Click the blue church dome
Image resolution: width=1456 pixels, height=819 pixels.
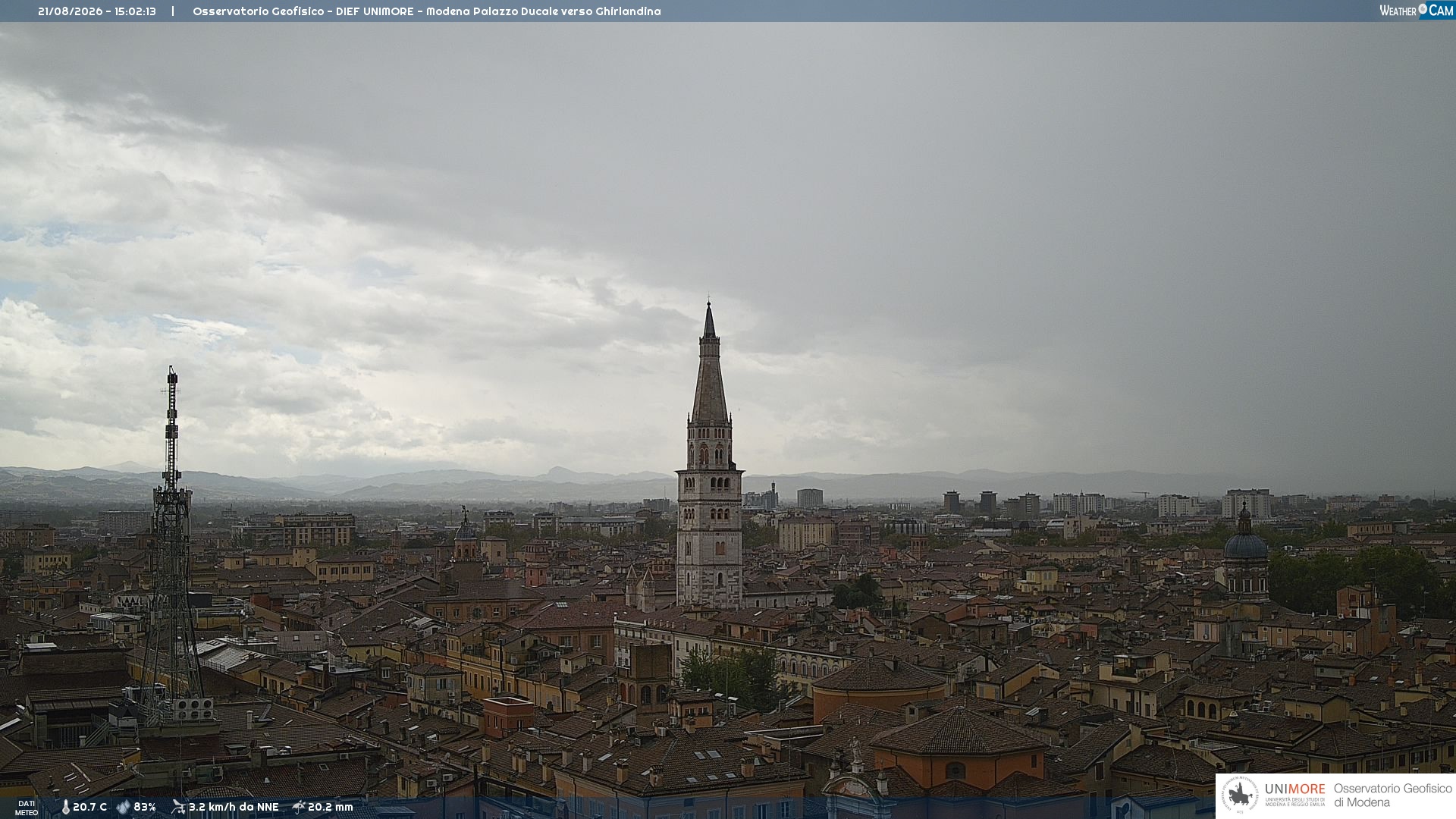click(1246, 544)
